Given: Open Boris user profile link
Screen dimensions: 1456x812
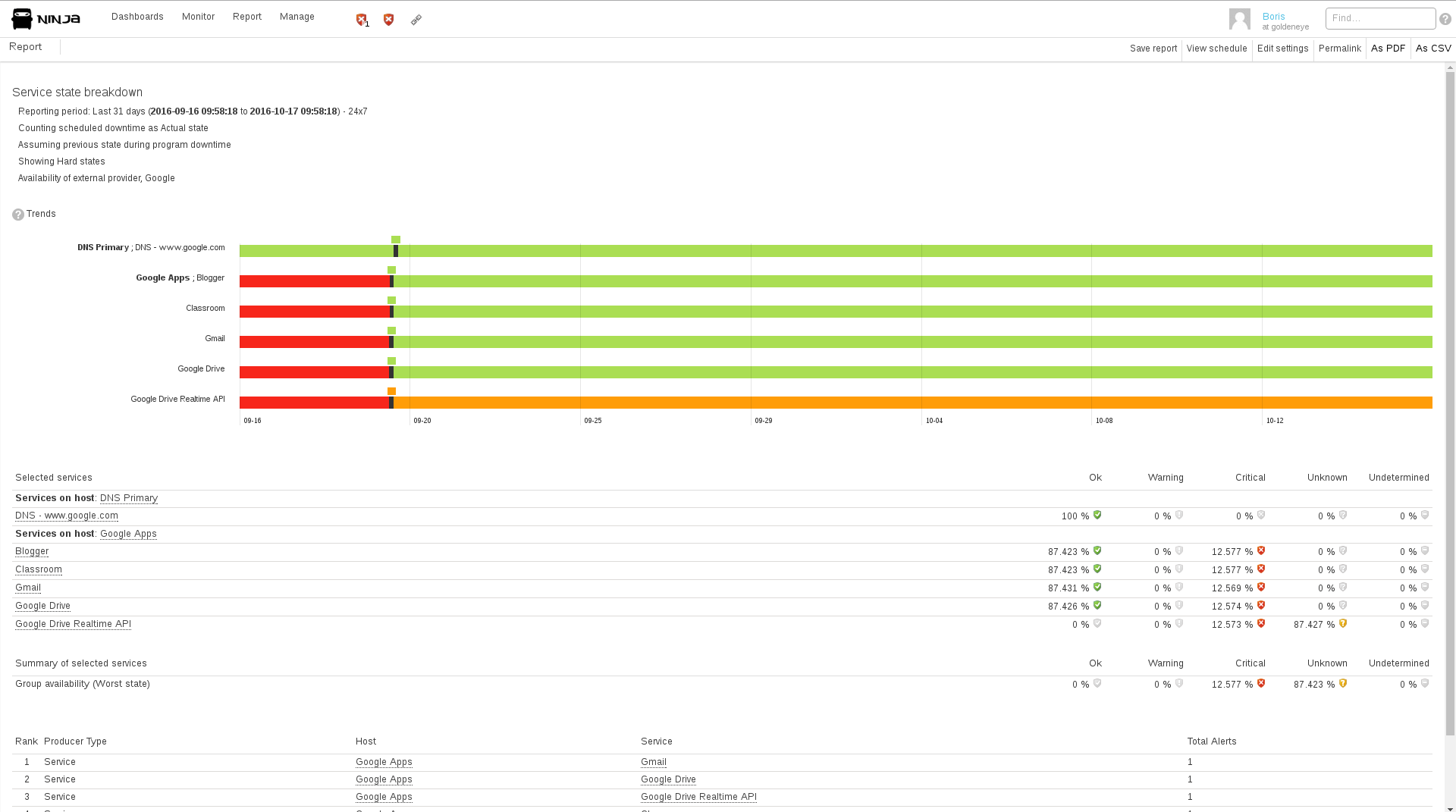Looking at the screenshot, I should coord(1273,17).
